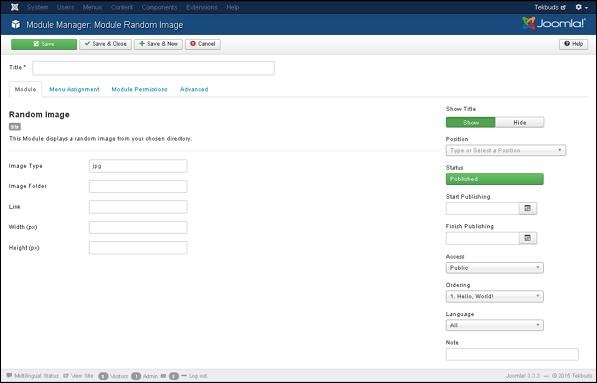Click the Save & Close button
Screen dimensions: 597x383
[105, 44]
